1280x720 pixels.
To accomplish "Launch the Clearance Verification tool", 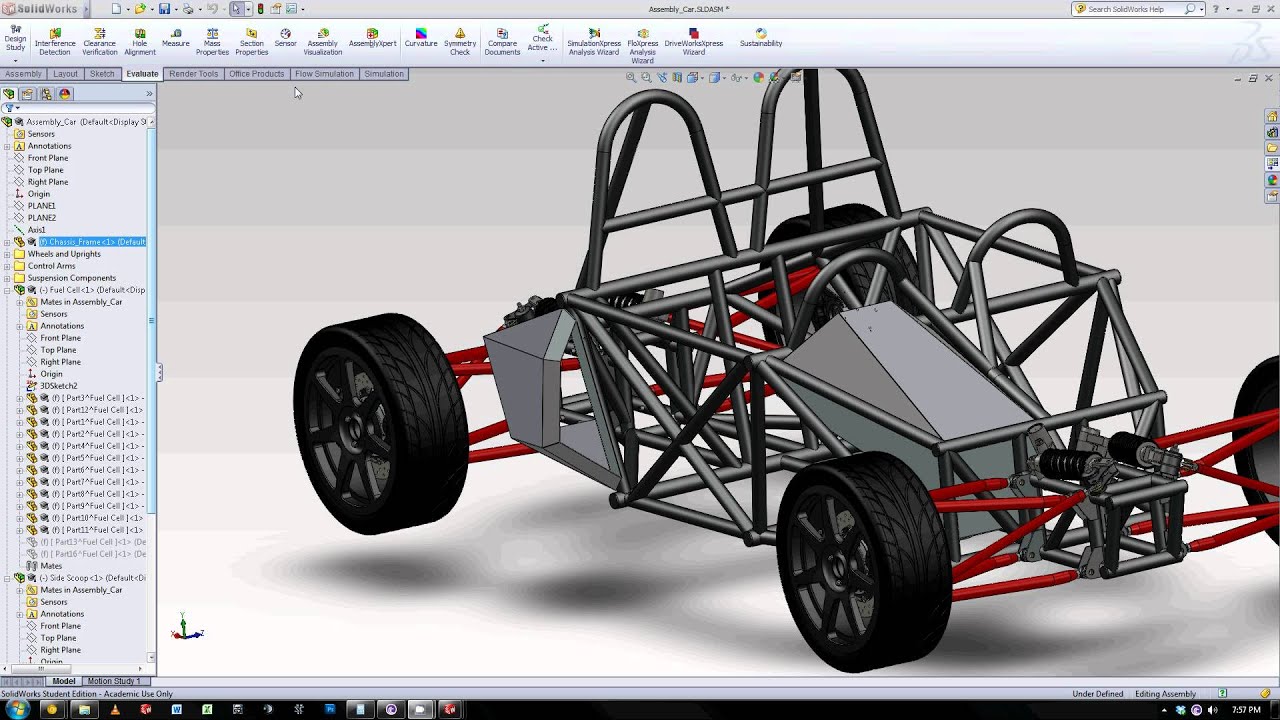I will [99, 41].
